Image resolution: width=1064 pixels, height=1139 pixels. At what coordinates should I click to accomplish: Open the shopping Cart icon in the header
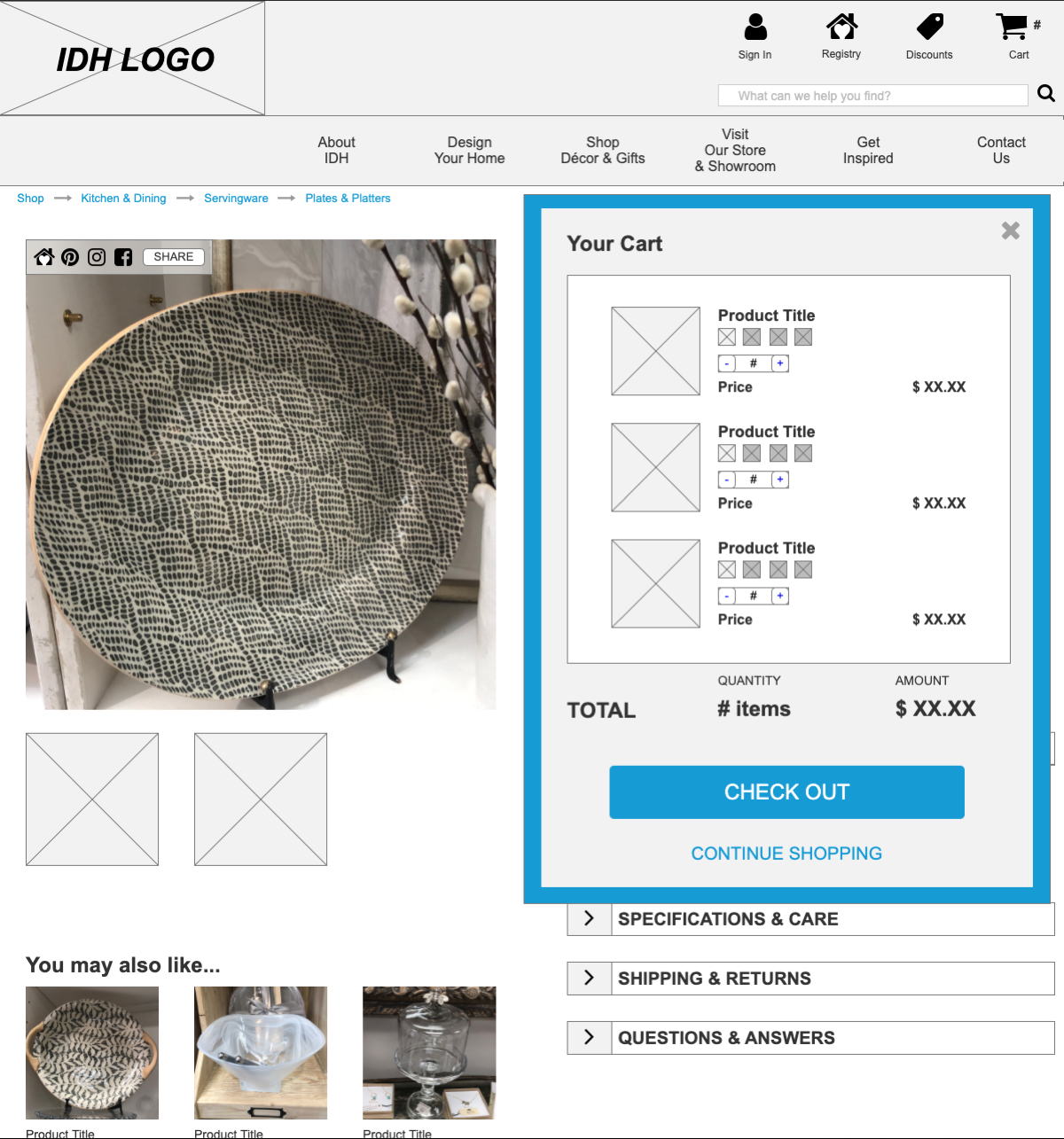coord(1012,27)
